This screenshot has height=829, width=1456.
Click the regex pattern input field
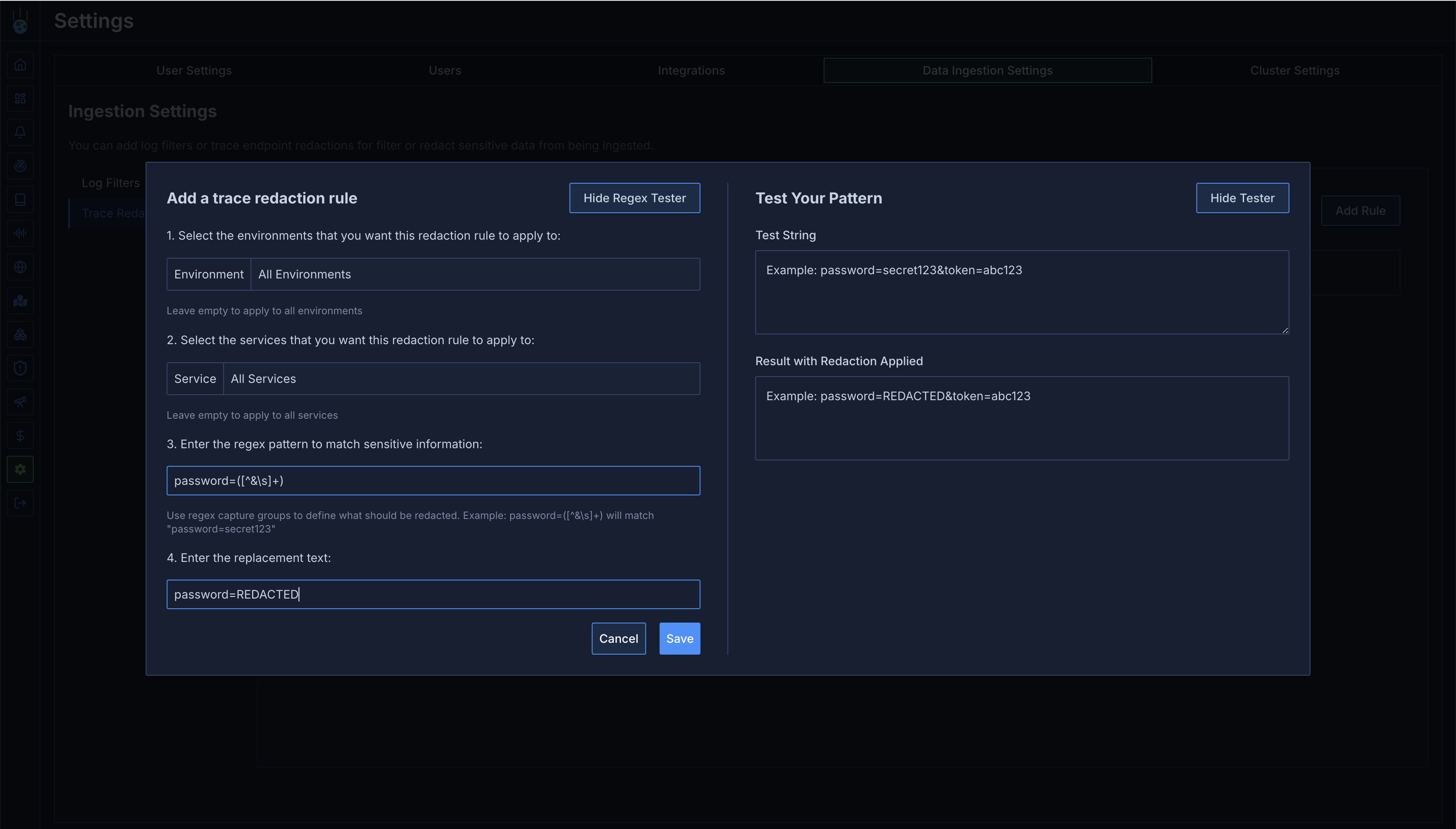coord(433,481)
